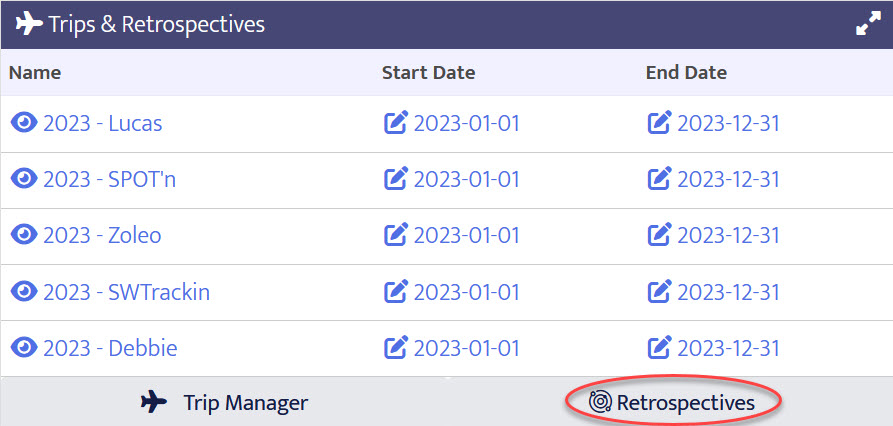Viewport: 893px width, 426px height.
Task: Click the eye icon for 2023 - Debbie
Action: [24, 348]
